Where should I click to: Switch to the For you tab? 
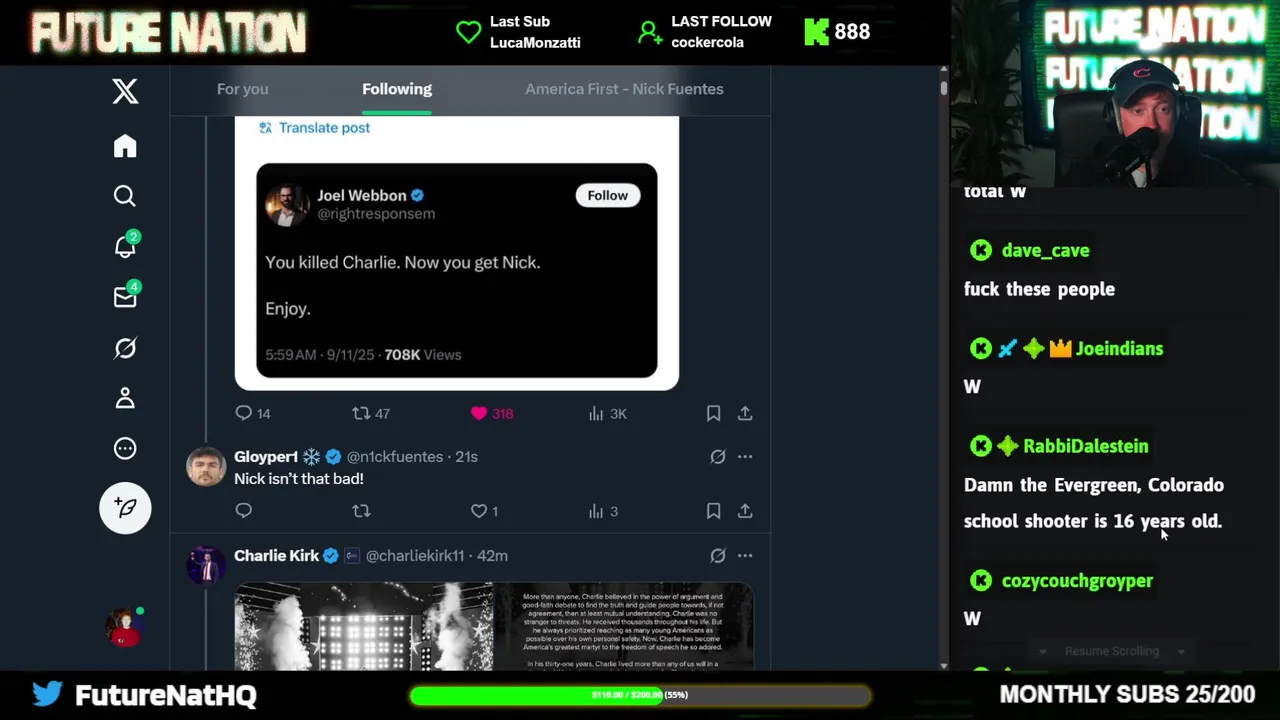click(242, 89)
